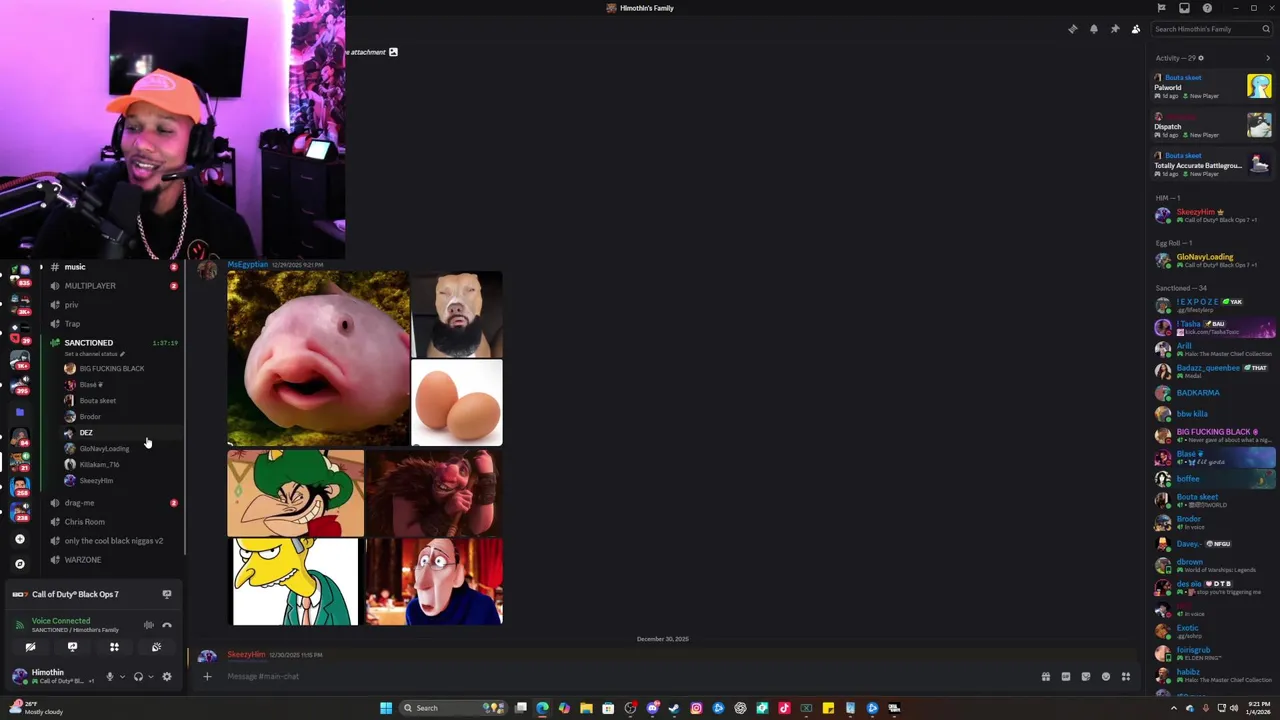1280x720 pixels.
Task: Open the emoji picker
Action: click(x=1106, y=677)
